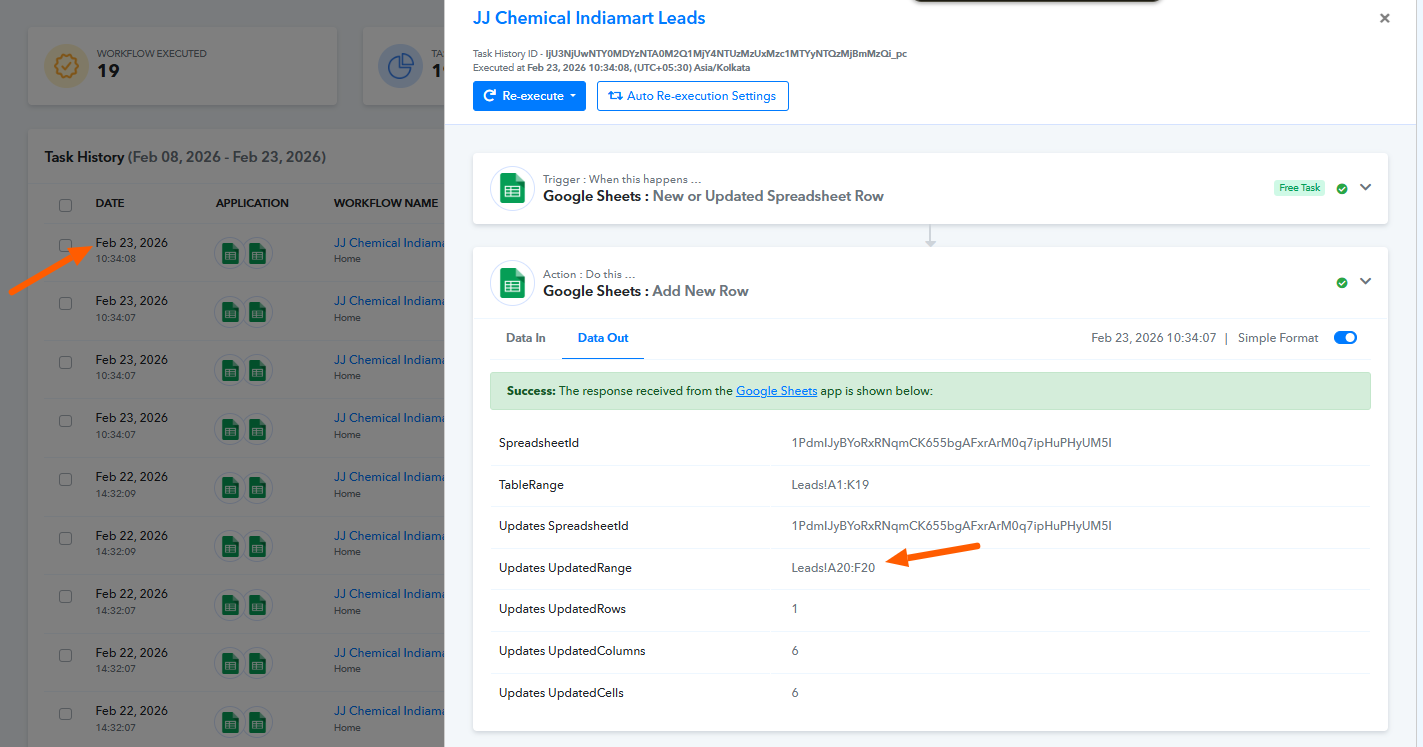Close the JJ Chemical Indiamart Leads panel
Viewport: 1423px width, 747px height.
[x=1385, y=18]
